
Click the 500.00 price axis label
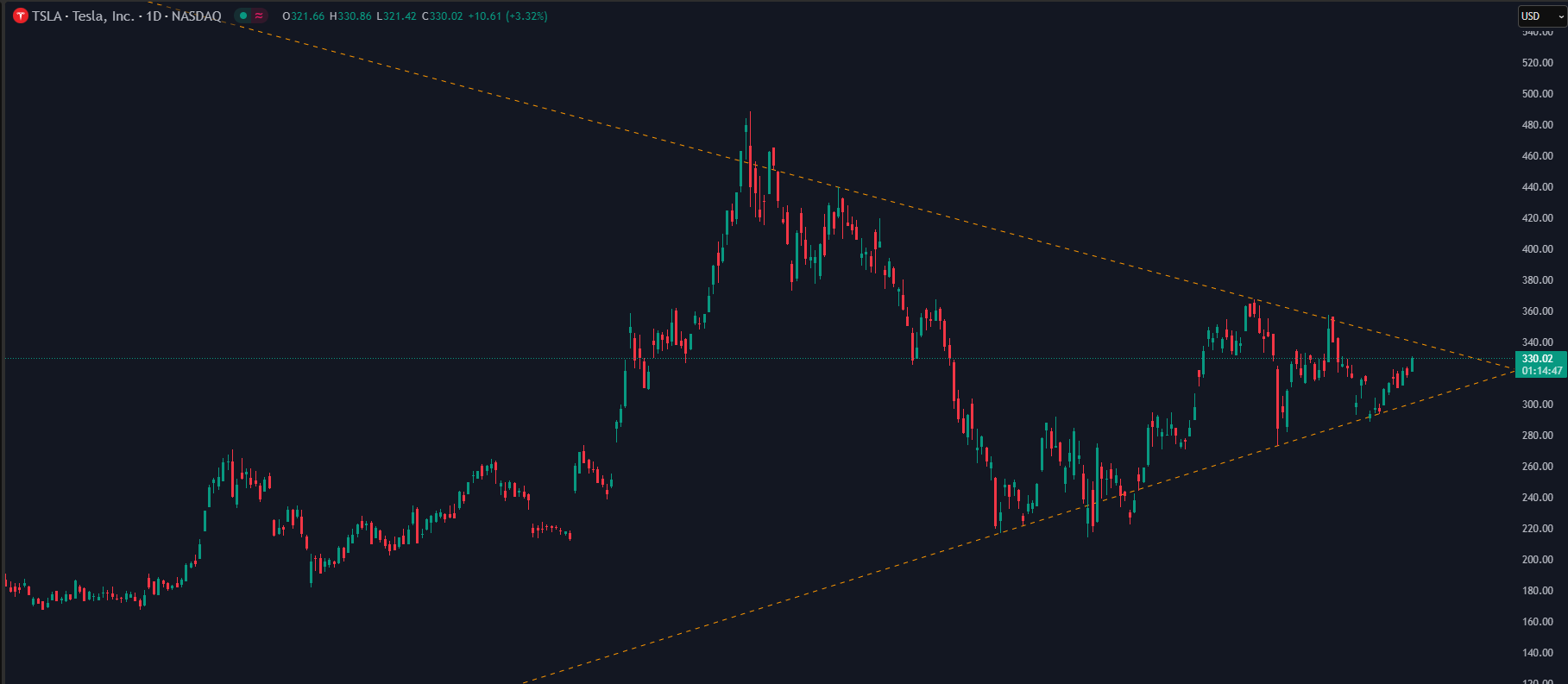[x=1537, y=94]
